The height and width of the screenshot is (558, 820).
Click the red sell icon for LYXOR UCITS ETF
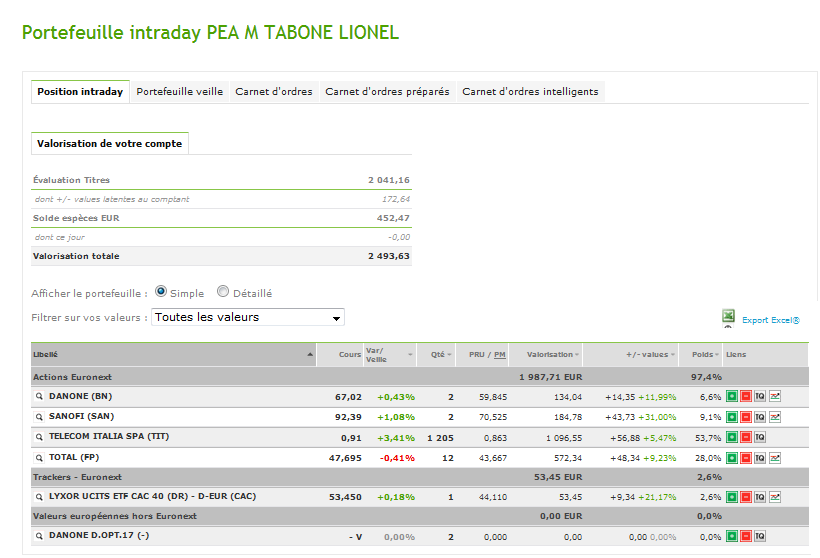coord(746,497)
